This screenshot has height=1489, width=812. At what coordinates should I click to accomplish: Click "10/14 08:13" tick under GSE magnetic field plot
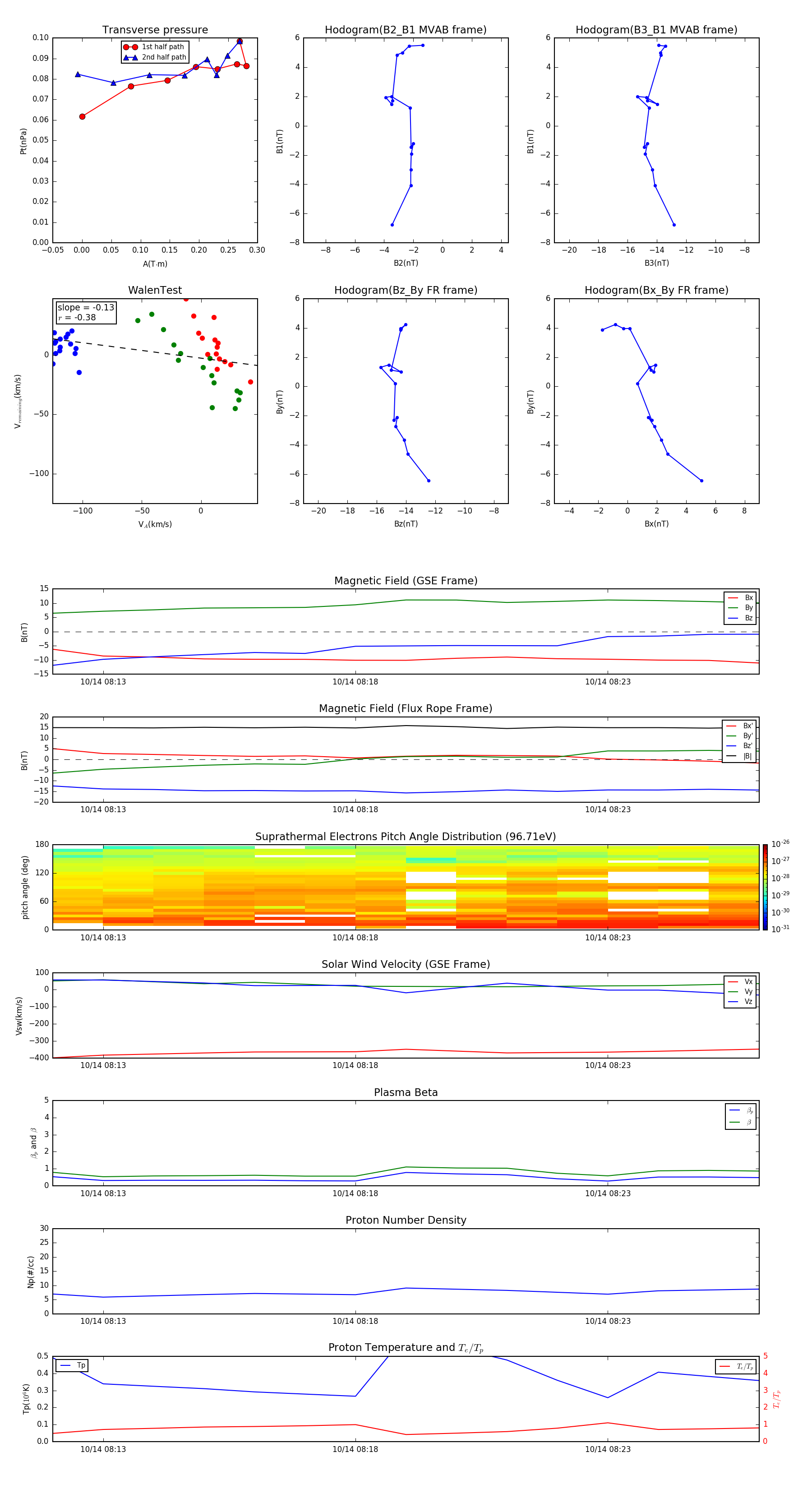coord(103,682)
